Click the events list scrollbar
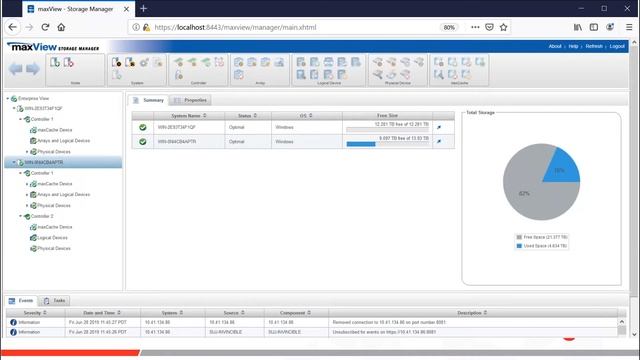 tap(622, 327)
